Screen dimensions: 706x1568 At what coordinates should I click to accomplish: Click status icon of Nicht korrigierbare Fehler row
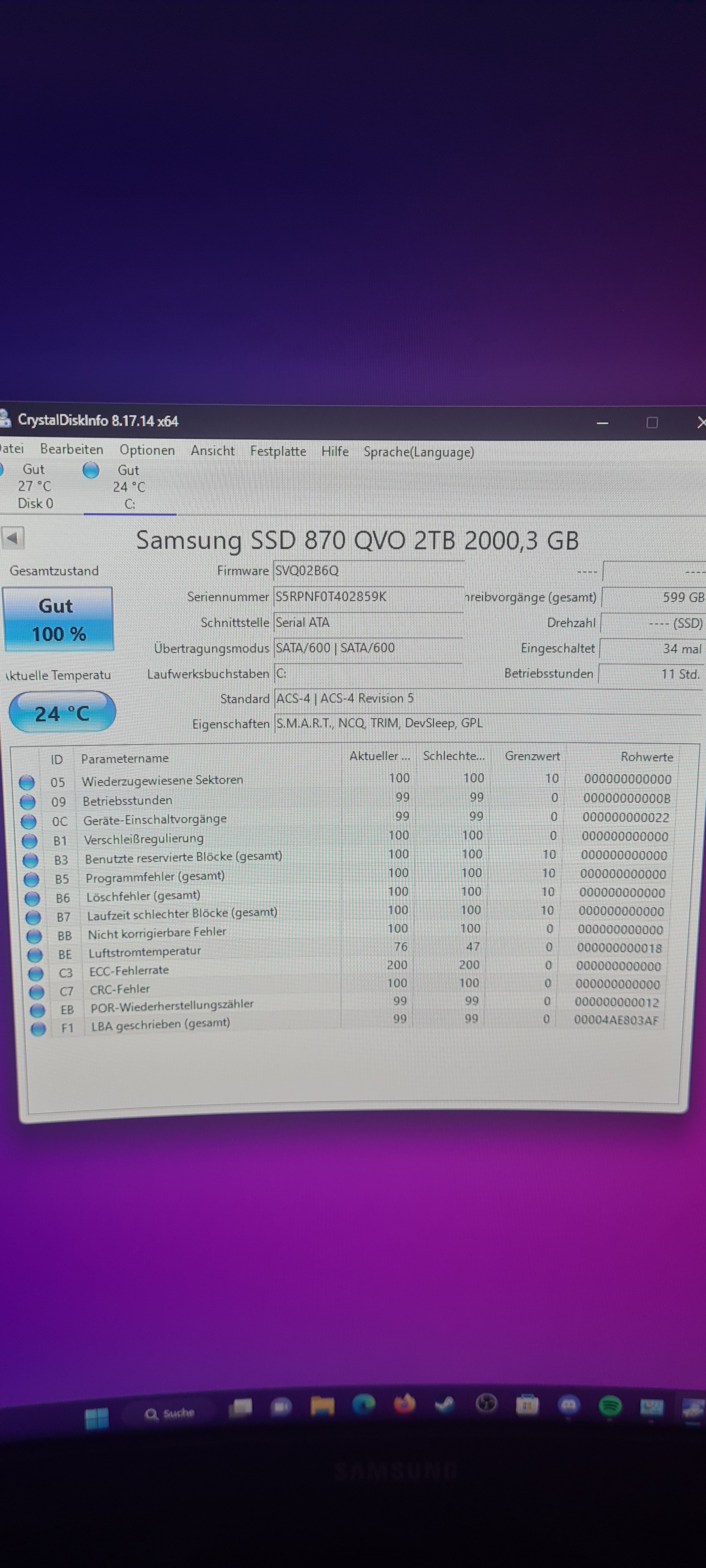35,936
